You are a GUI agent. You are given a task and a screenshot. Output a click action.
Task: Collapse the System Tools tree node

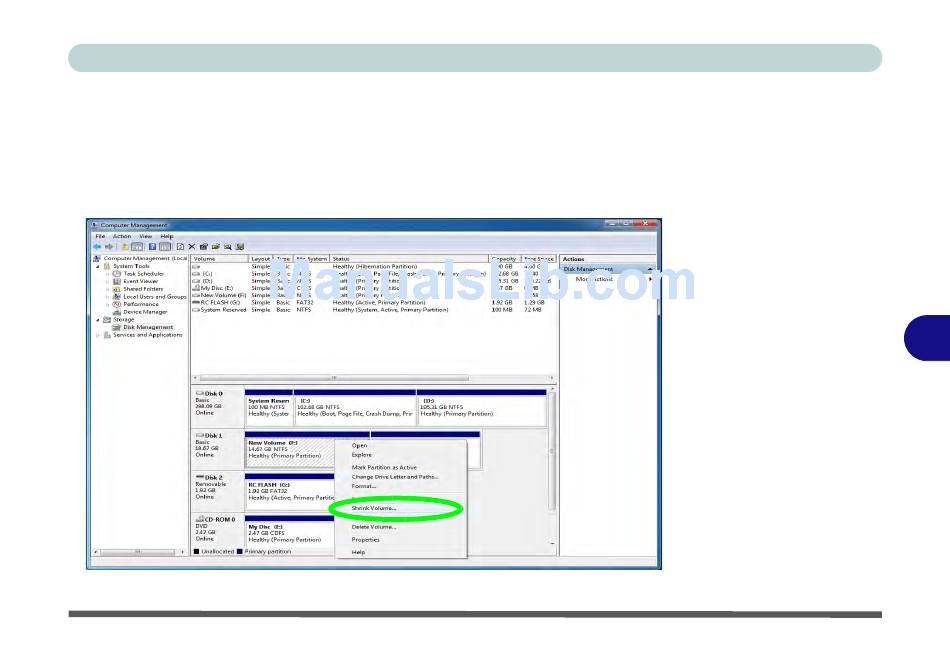(x=98, y=266)
